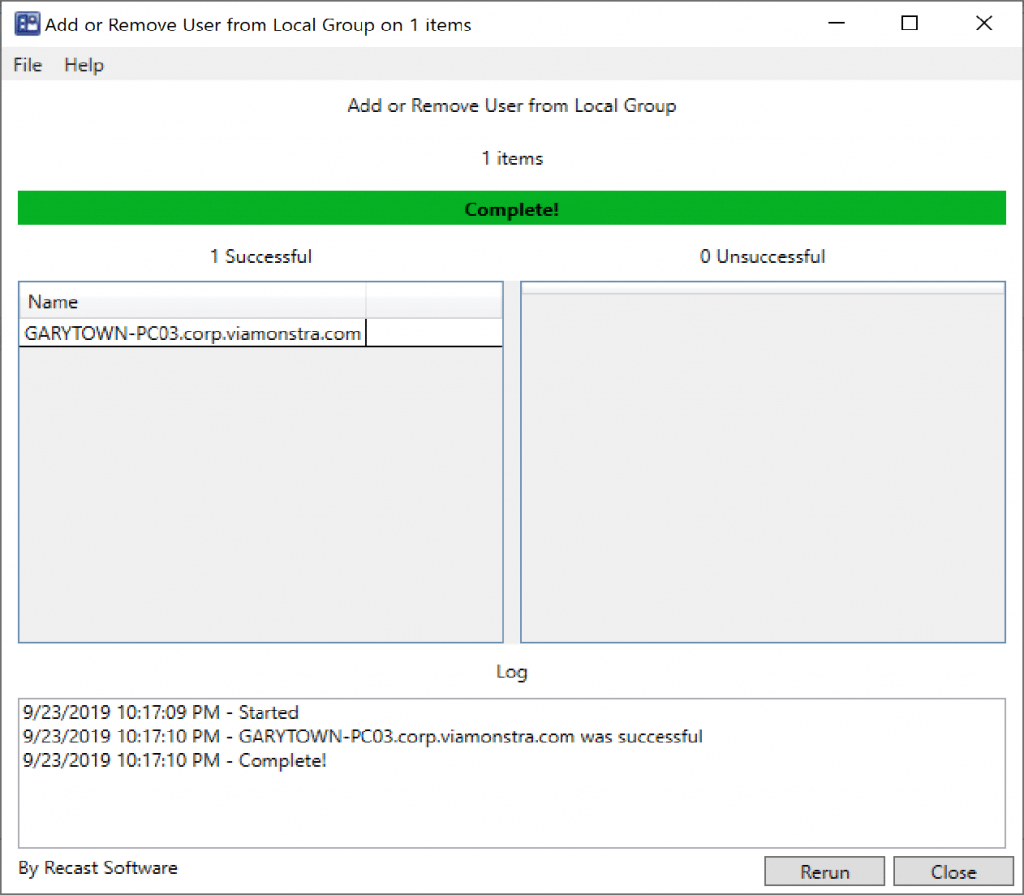Click the green Complete! progress bar
Screen dimensions: 1024x895
click(x=511, y=210)
